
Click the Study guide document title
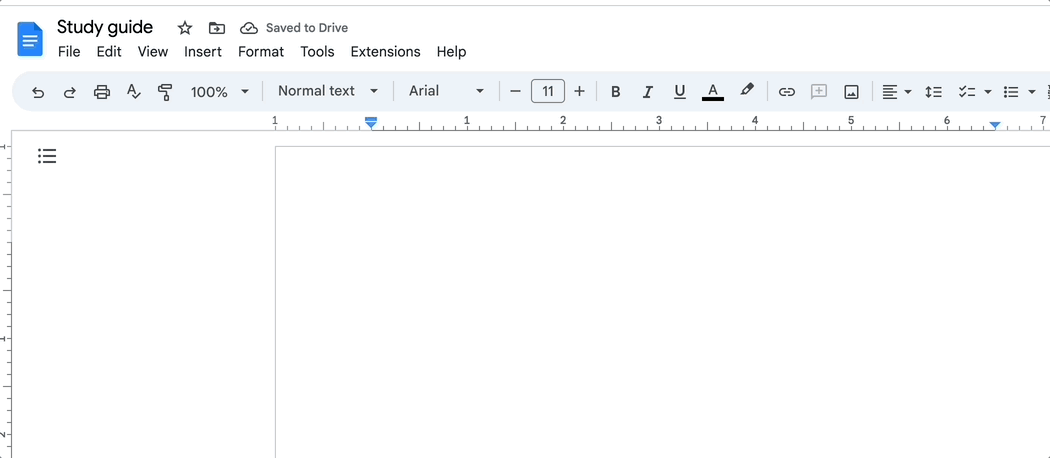pyautogui.click(x=105, y=27)
